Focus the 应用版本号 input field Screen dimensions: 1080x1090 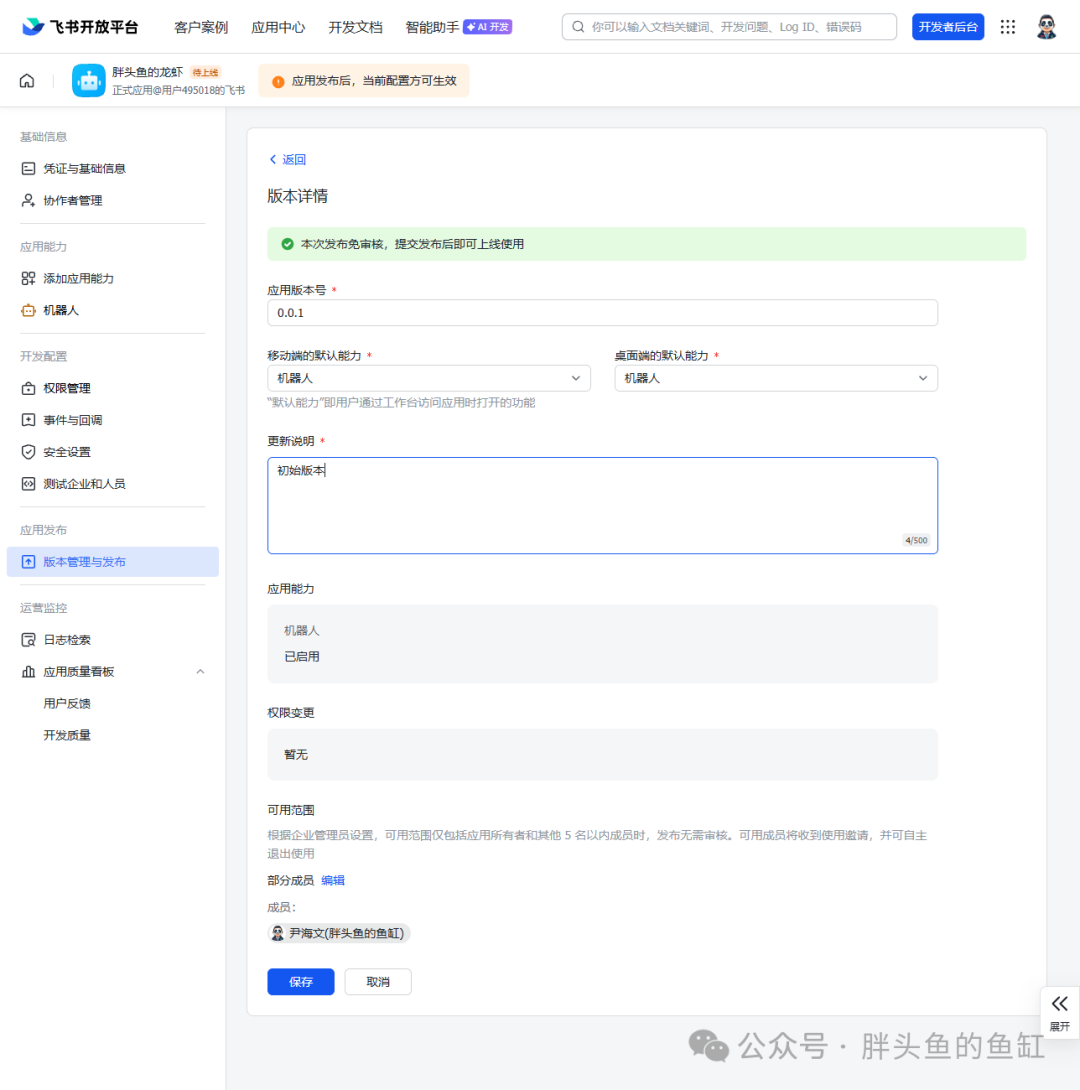point(603,313)
